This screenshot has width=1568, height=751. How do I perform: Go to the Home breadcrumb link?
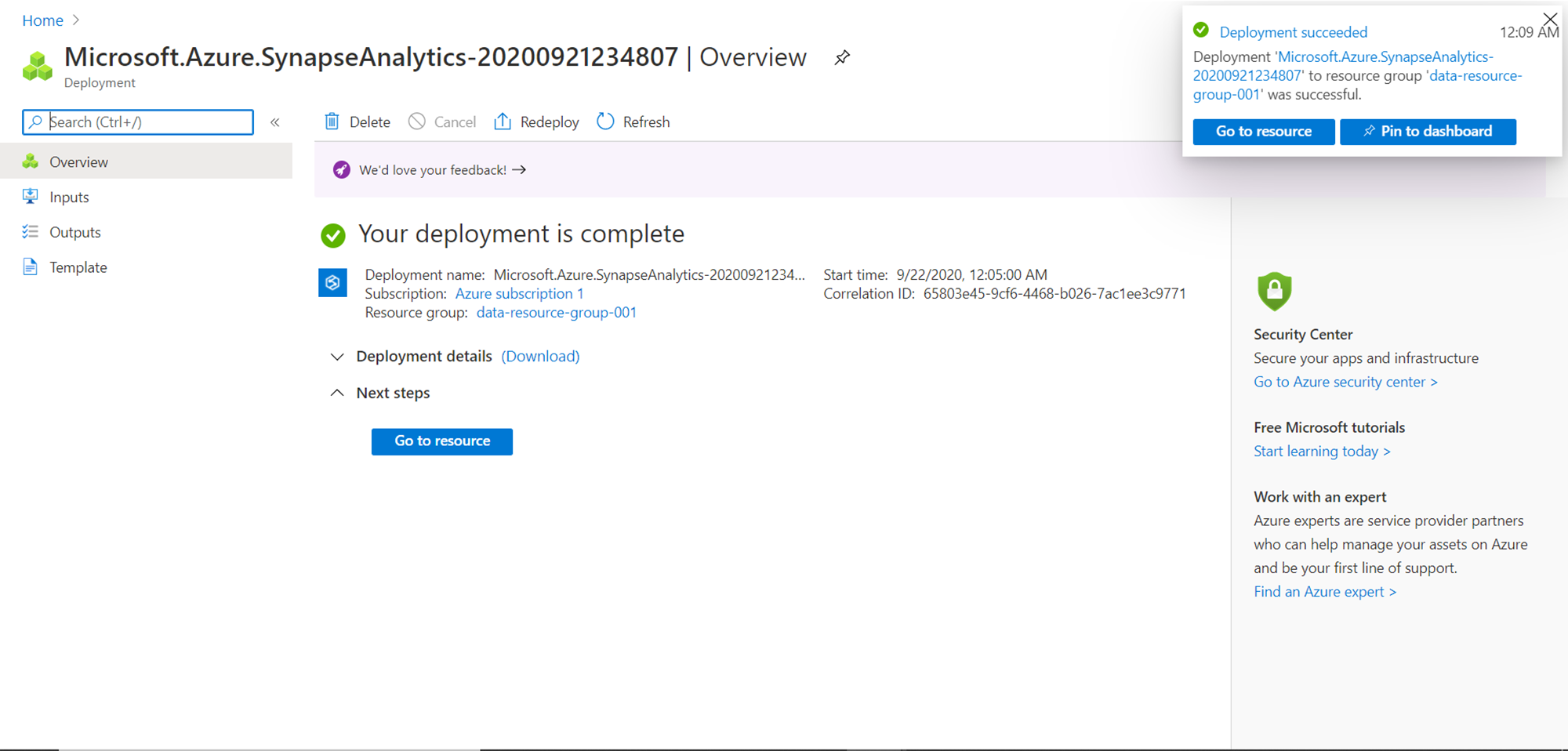point(42,20)
